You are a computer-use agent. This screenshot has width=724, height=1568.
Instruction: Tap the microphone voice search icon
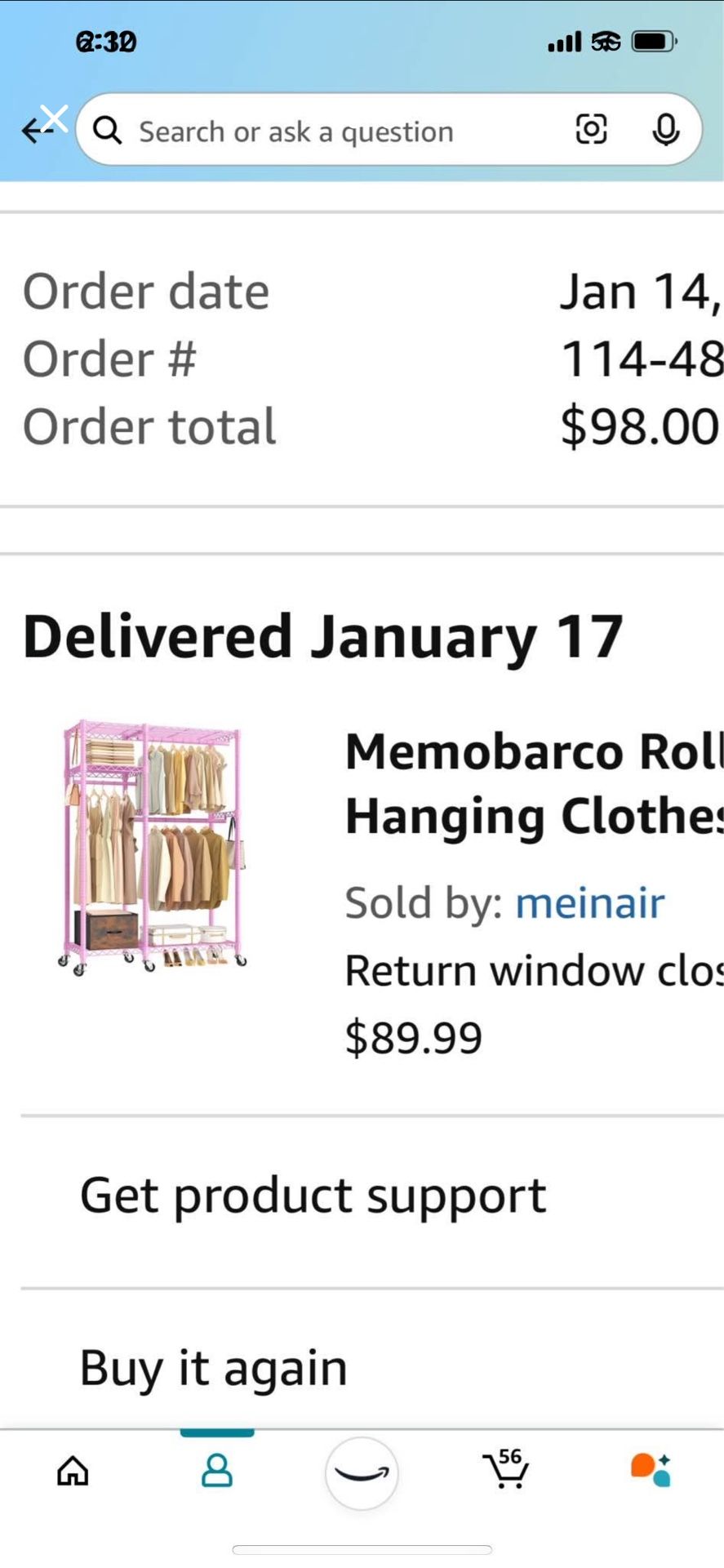(x=665, y=130)
